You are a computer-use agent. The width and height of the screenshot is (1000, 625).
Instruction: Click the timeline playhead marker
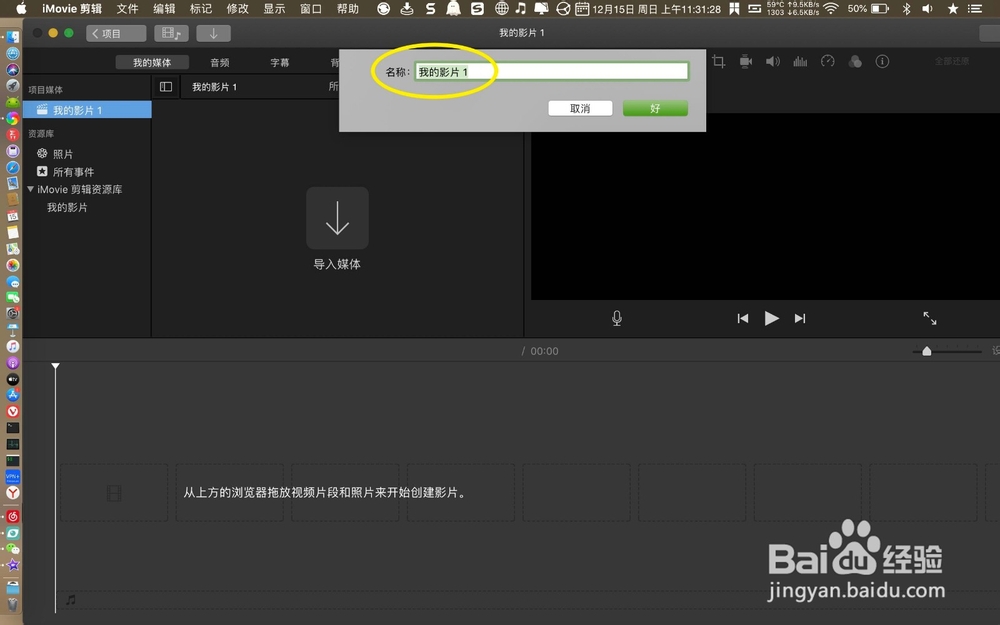[x=55, y=365]
